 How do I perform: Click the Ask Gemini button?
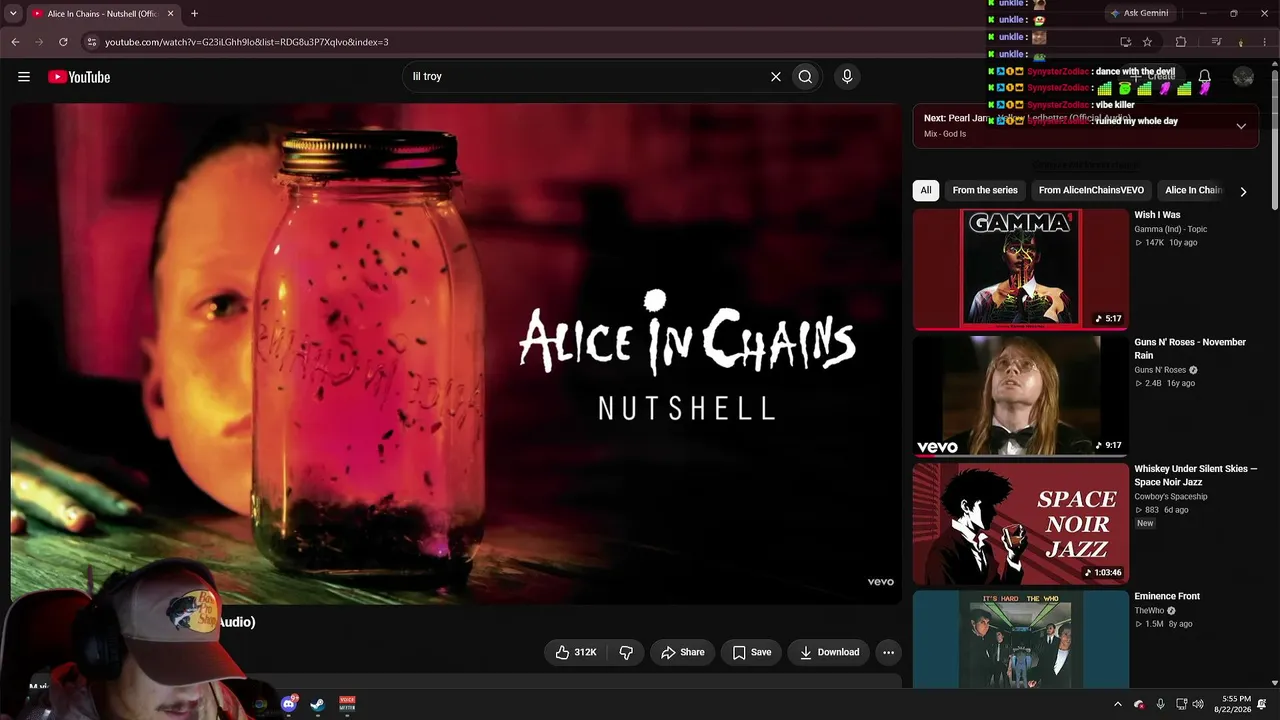click(x=1139, y=13)
